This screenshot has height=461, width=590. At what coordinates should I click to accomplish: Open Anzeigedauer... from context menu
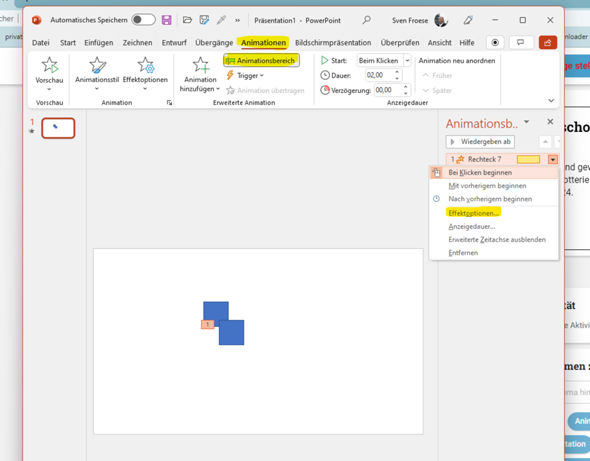tap(494, 227)
